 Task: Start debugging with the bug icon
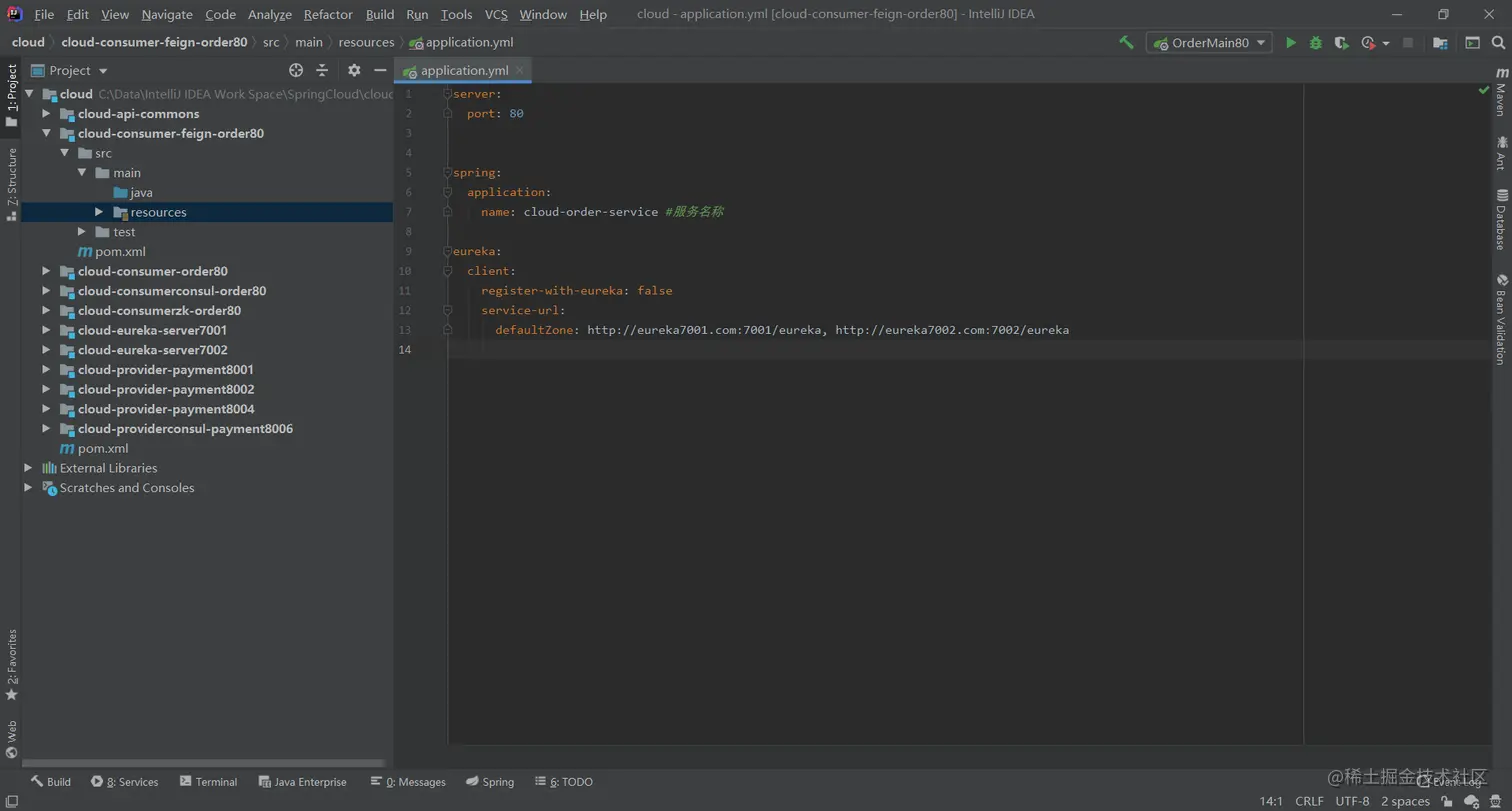(1316, 43)
